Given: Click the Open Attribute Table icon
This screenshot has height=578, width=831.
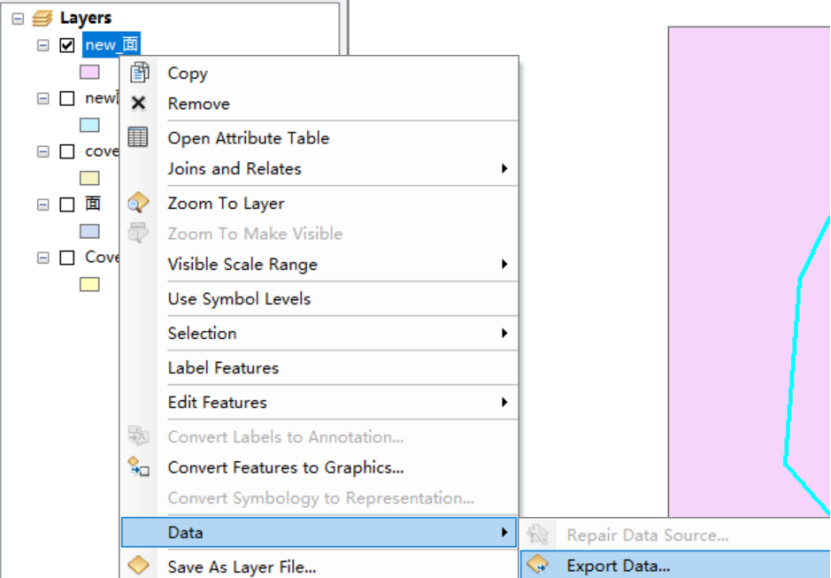Looking at the screenshot, I should click(141, 138).
